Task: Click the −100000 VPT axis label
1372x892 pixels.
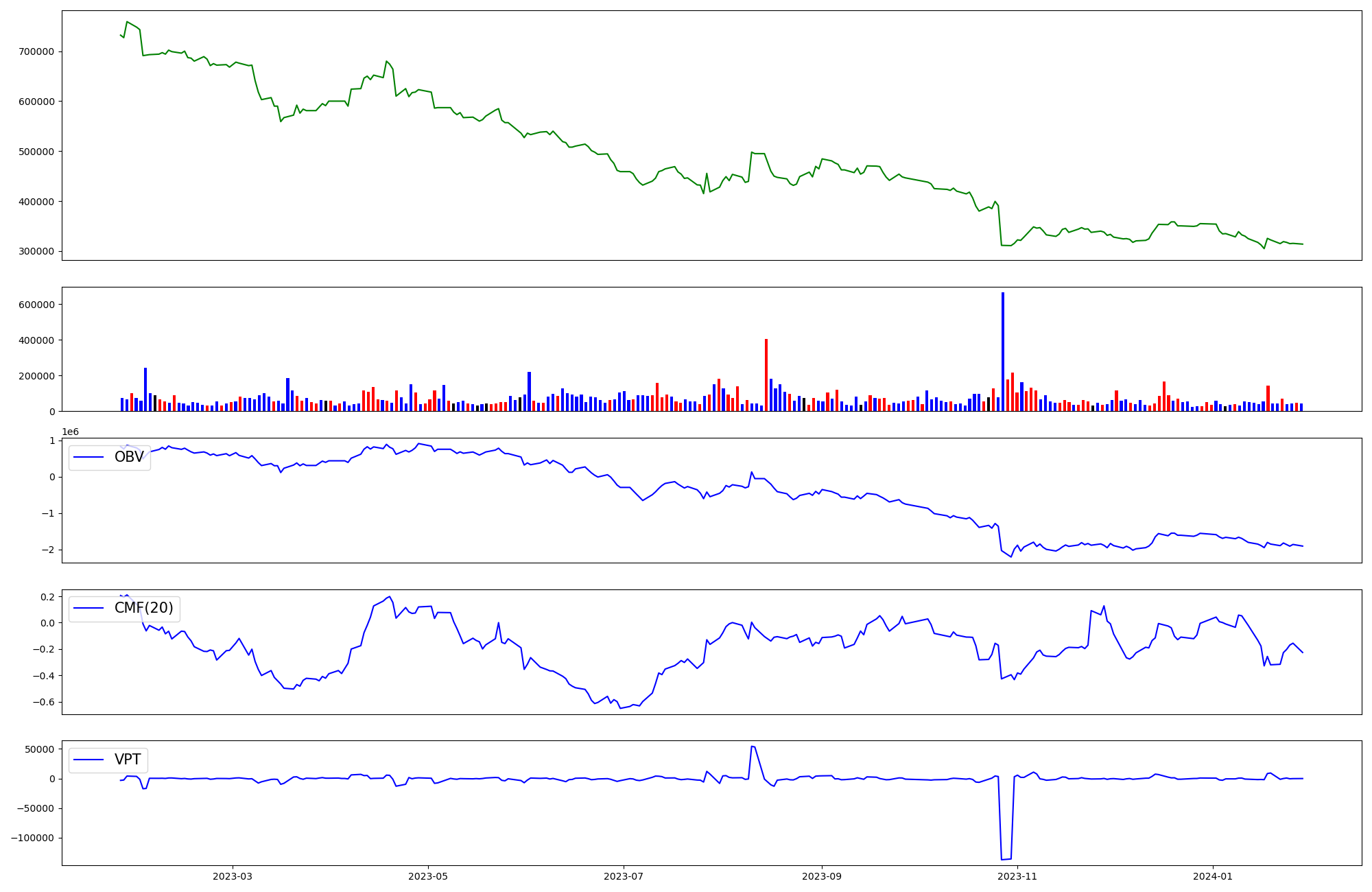Action: [32, 838]
